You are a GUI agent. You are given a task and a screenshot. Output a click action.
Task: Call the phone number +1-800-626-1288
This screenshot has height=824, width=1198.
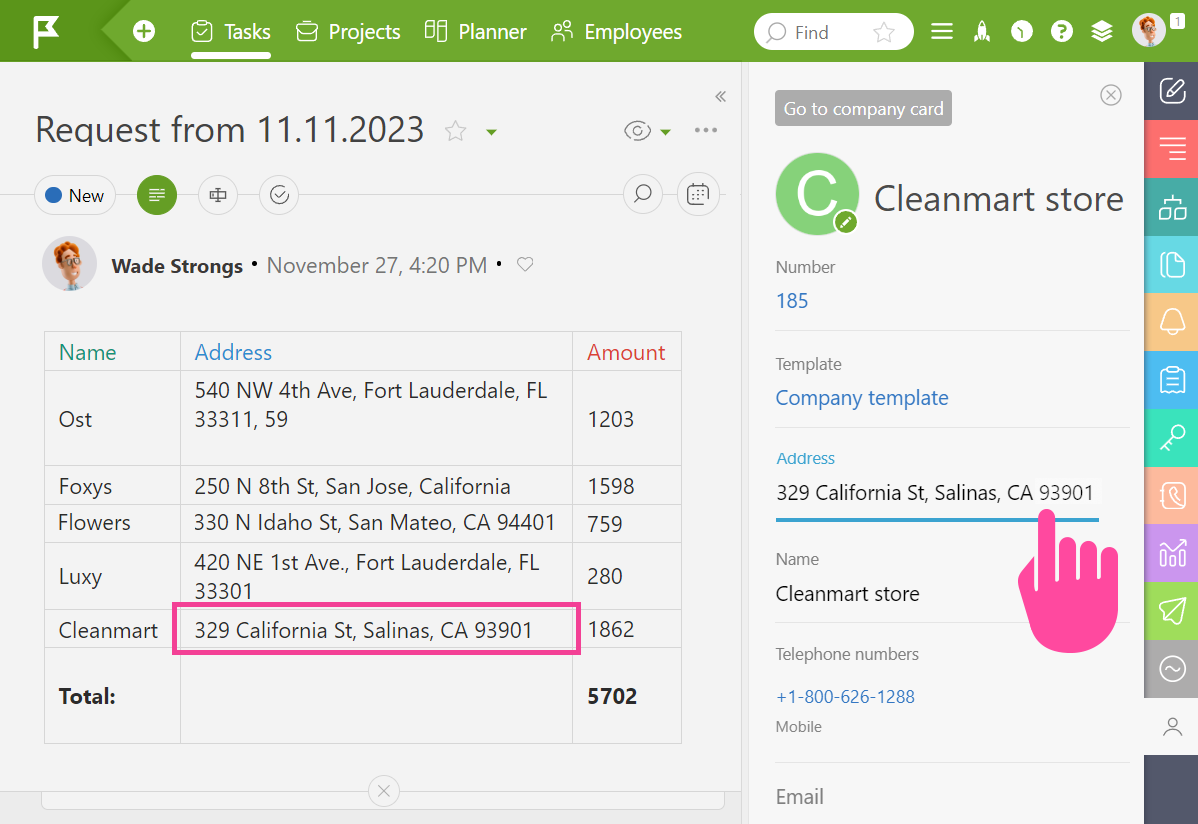845,697
